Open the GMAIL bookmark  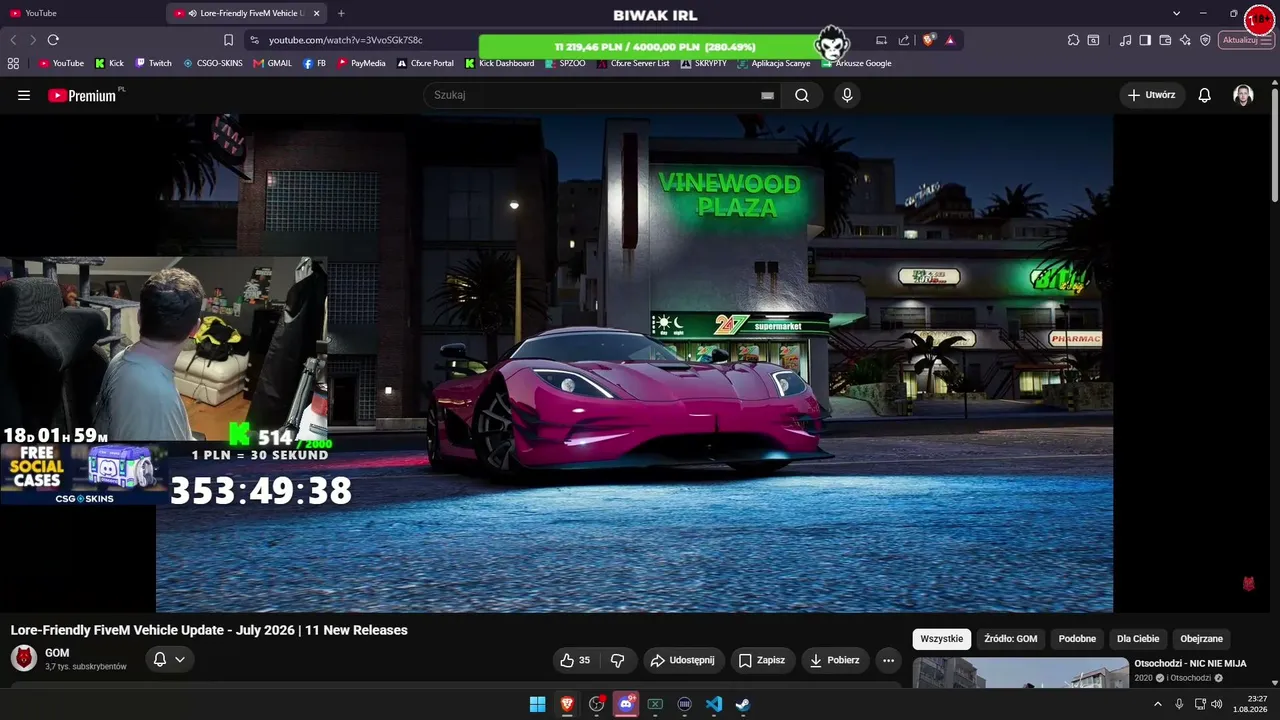coord(273,63)
